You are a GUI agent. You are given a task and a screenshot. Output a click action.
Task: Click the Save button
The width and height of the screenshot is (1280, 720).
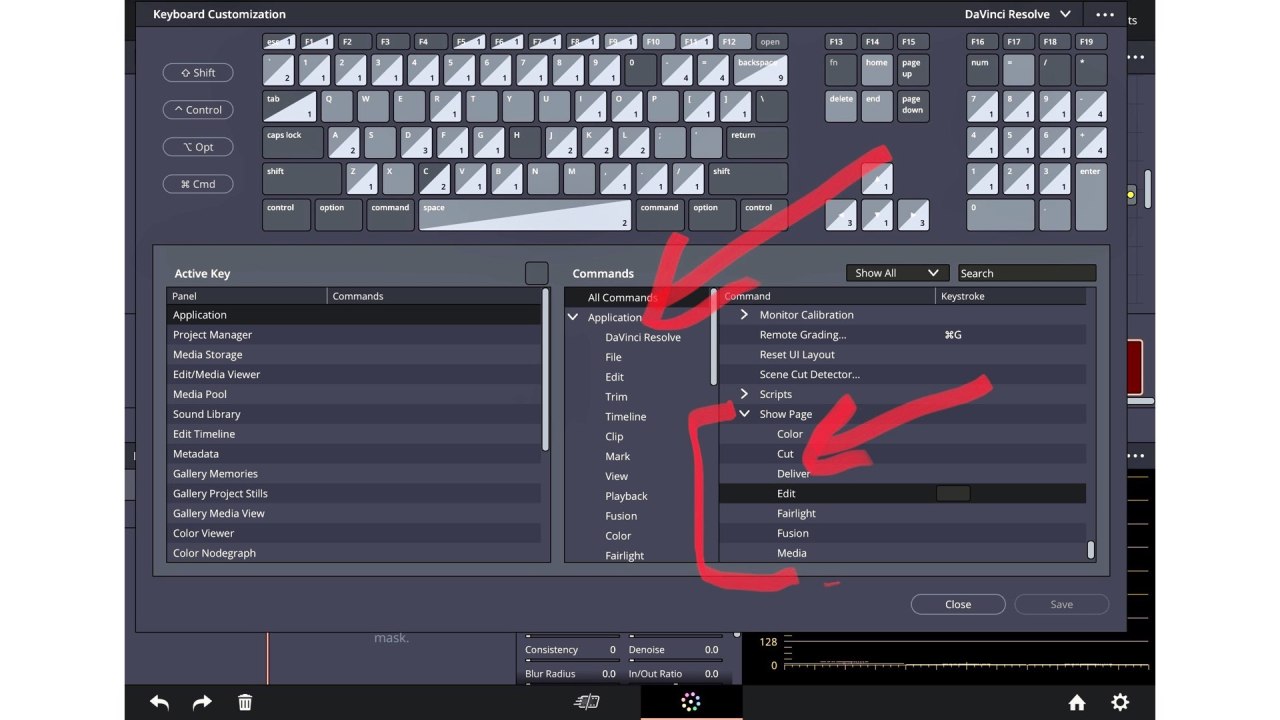[x=1062, y=604]
